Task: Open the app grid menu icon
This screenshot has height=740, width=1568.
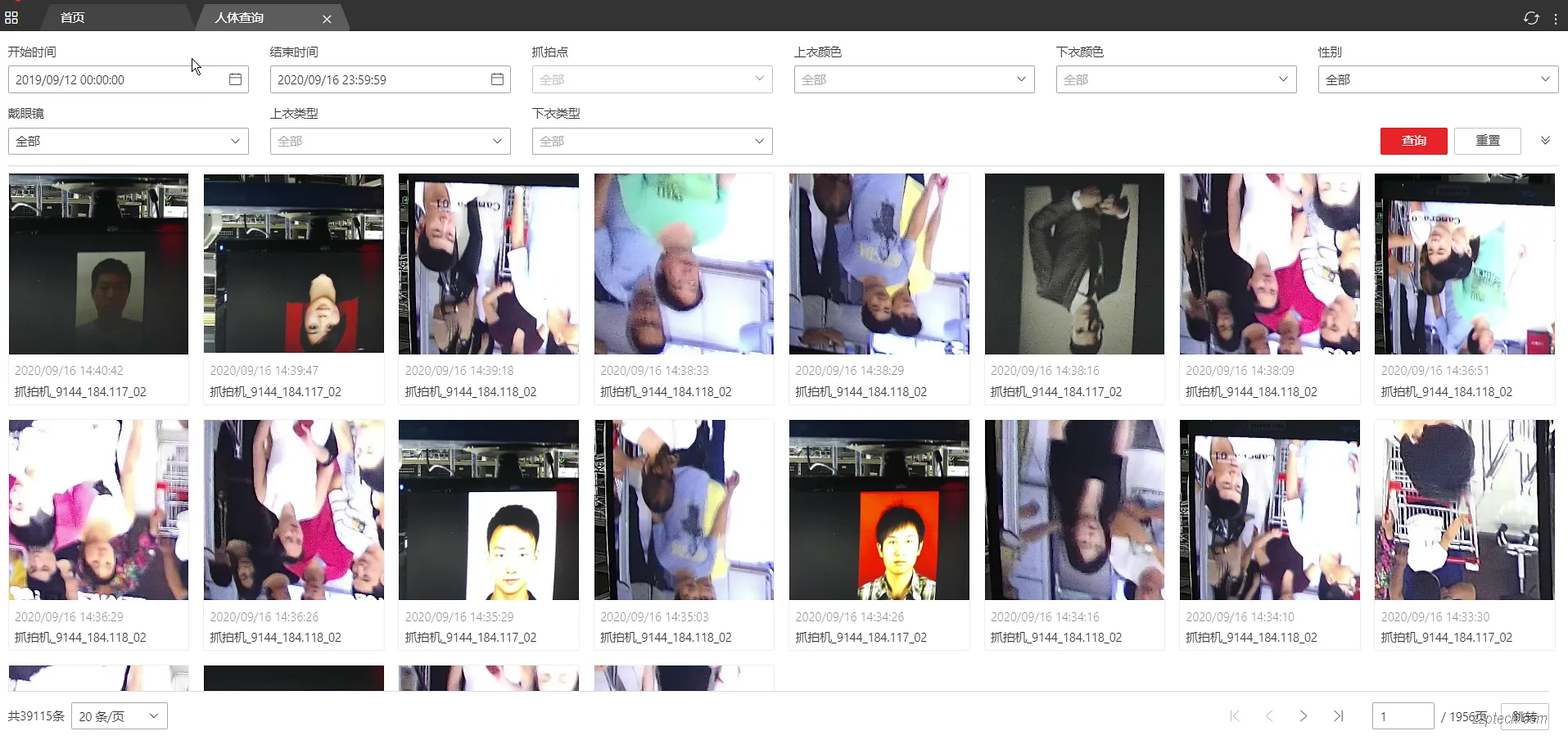Action: (x=11, y=17)
